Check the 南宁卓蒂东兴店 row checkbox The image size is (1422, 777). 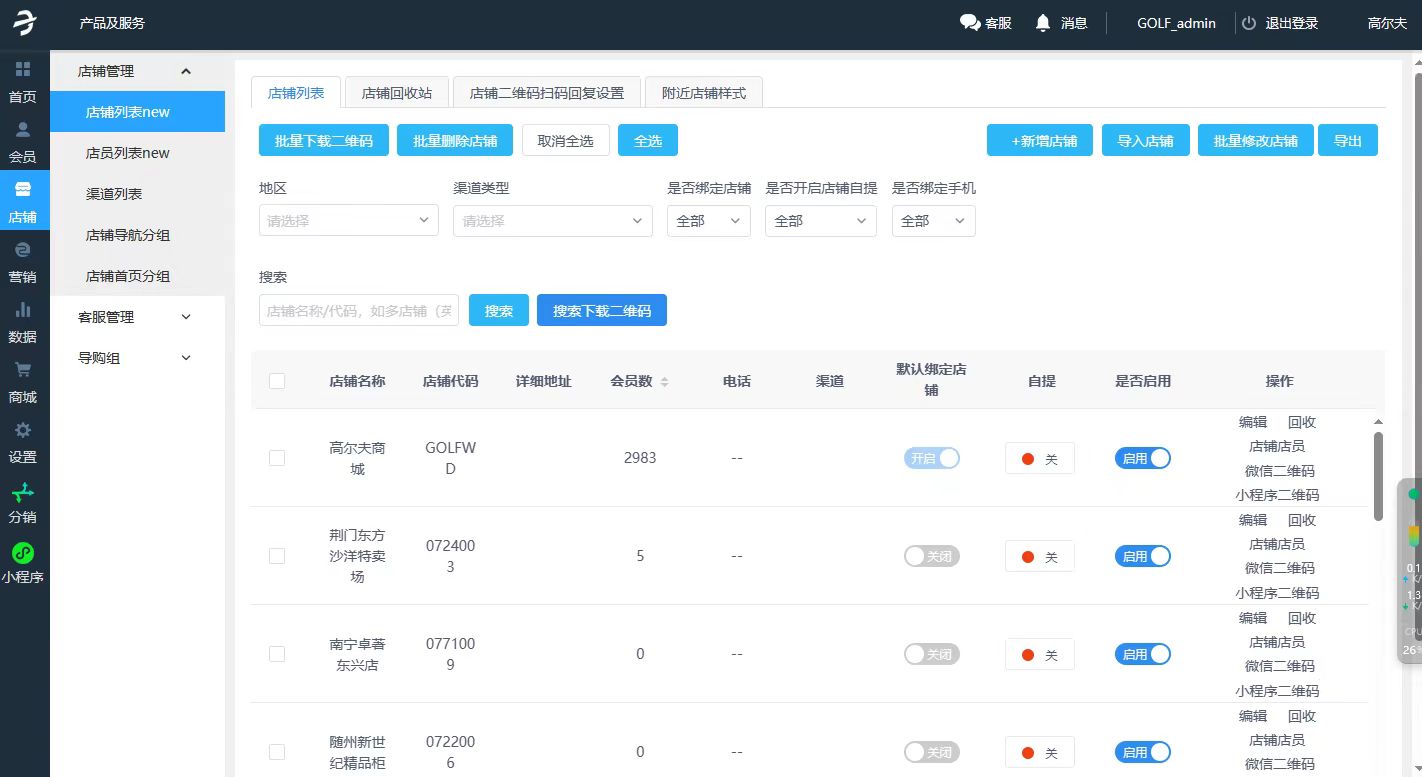(x=277, y=653)
